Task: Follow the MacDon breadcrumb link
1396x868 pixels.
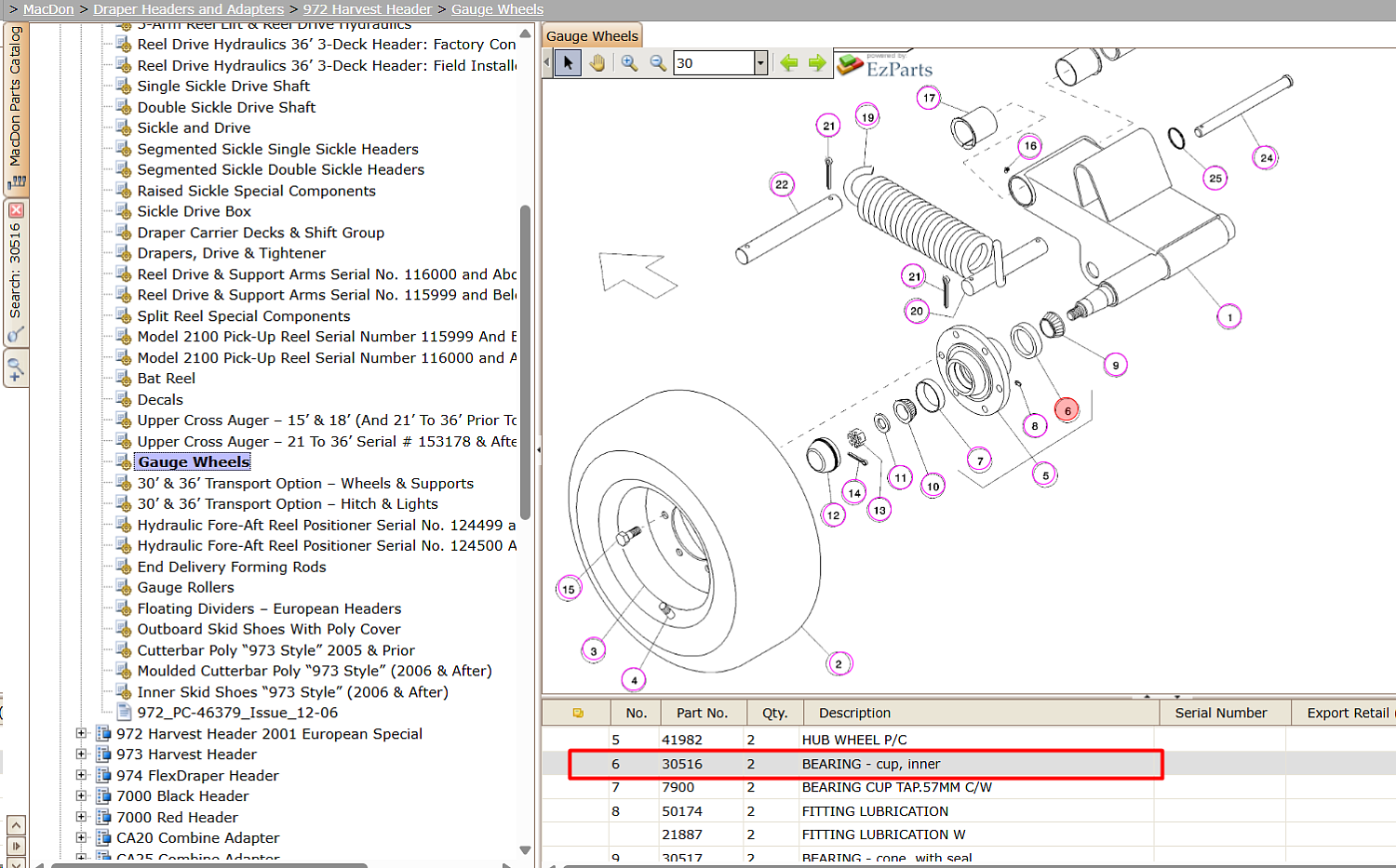Action: [x=48, y=9]
